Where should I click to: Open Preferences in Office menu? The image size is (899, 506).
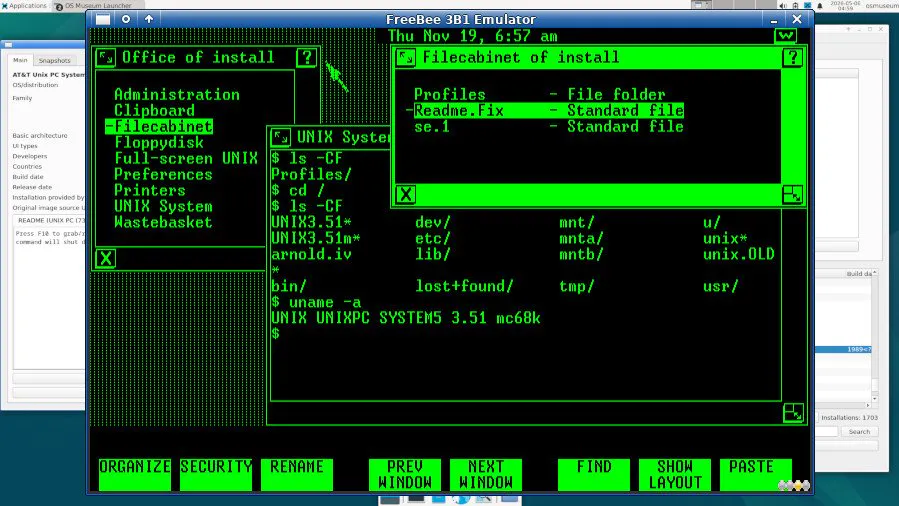tap(163, 175)
